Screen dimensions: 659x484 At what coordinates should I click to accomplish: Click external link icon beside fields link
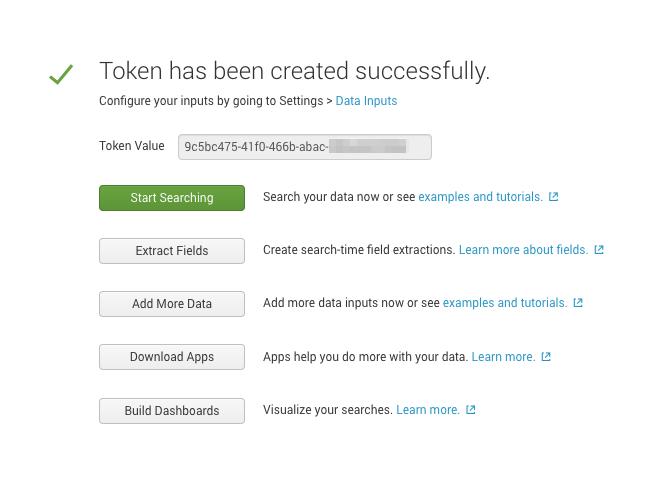[599, 250]
